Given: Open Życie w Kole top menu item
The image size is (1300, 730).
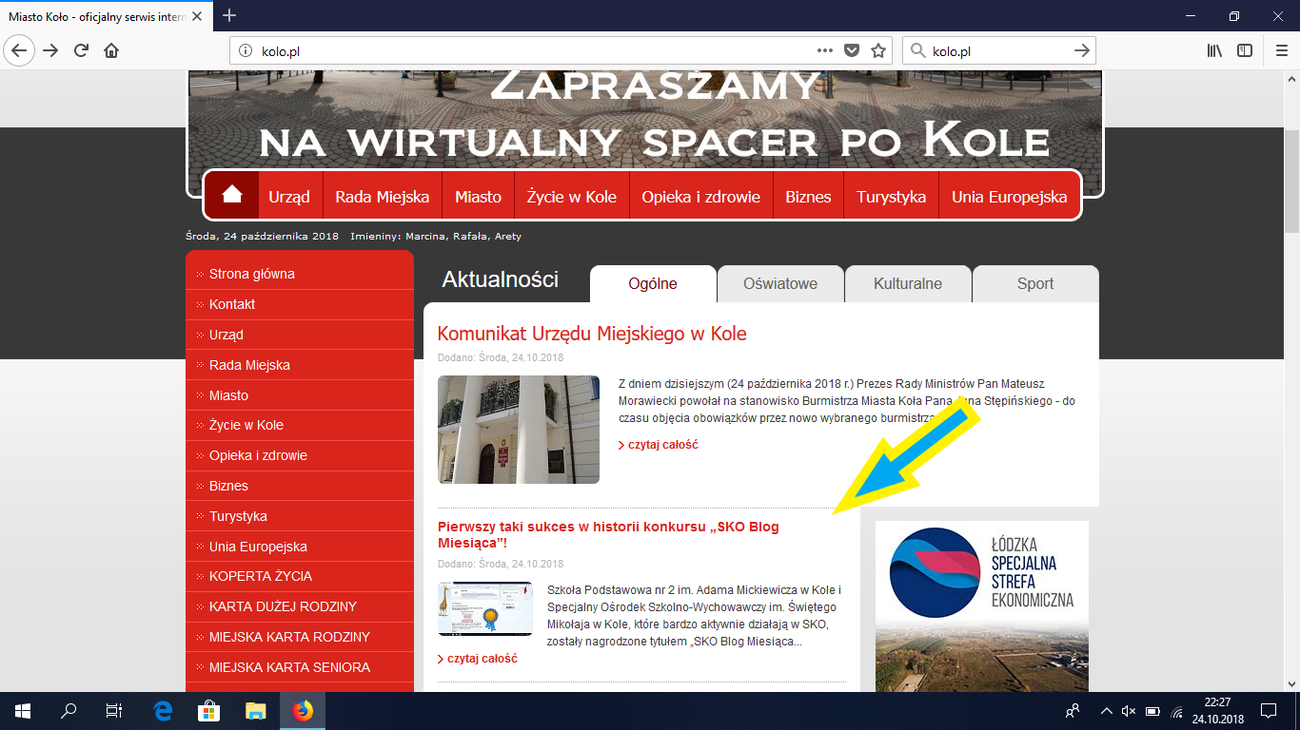Looking at the screenshot, I should tap(572, 196).
